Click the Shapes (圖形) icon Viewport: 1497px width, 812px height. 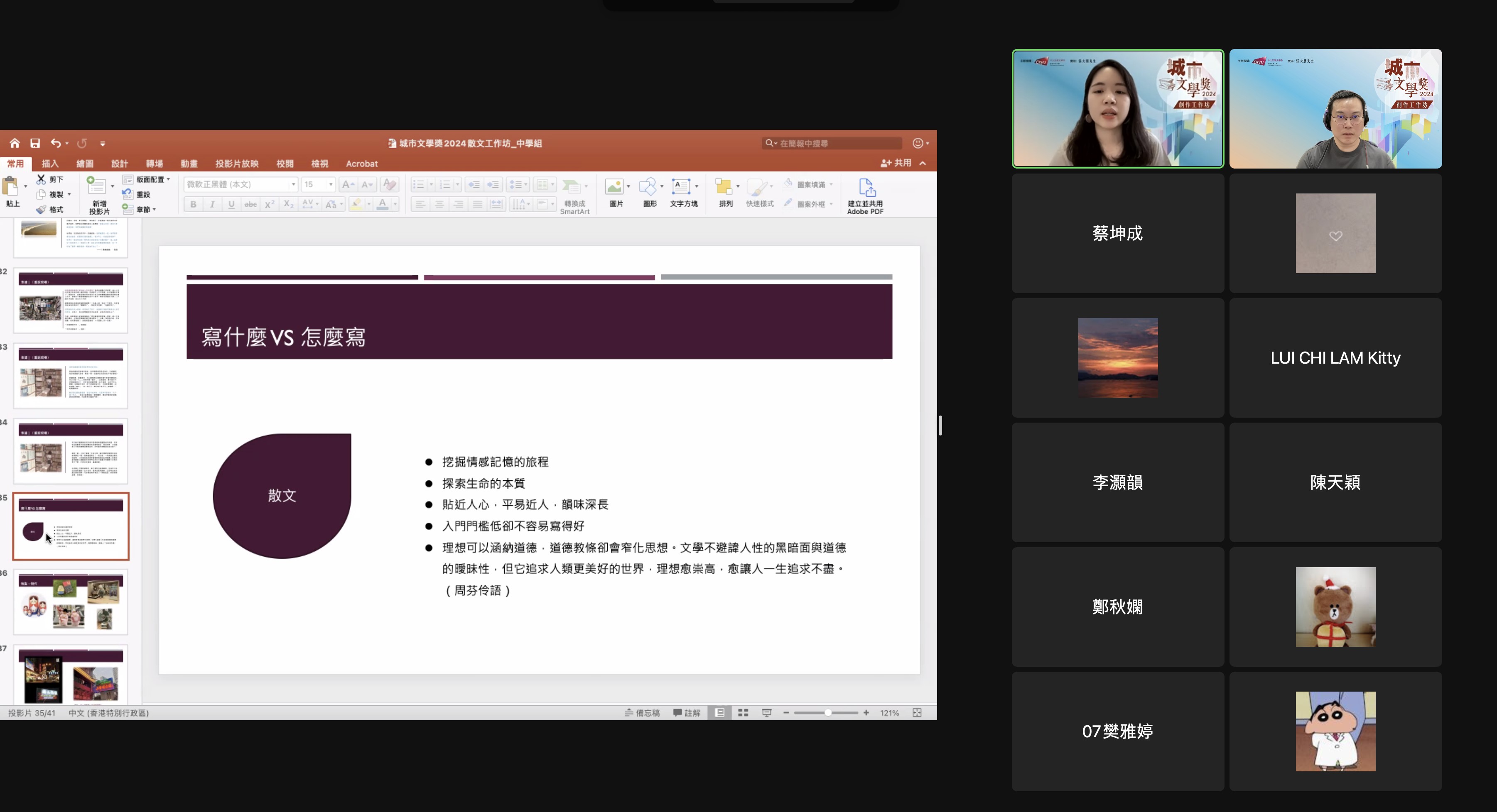coord(648,186)
